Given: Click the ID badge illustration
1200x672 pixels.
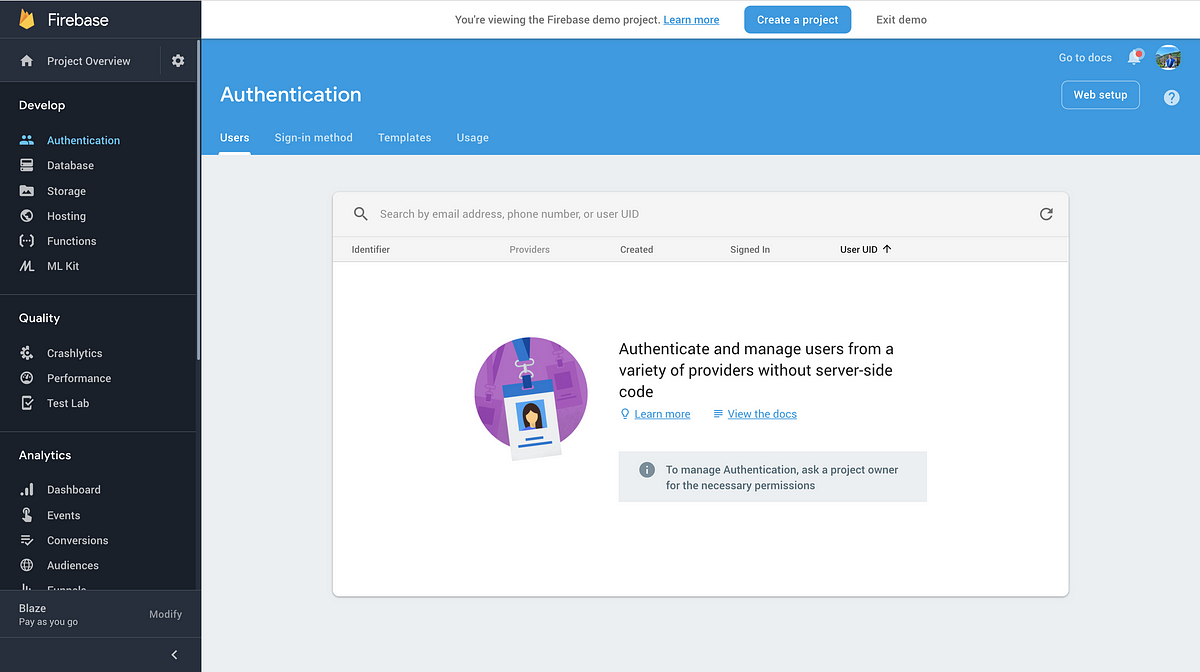Looking at the screenshot, I should coord(531,398).
